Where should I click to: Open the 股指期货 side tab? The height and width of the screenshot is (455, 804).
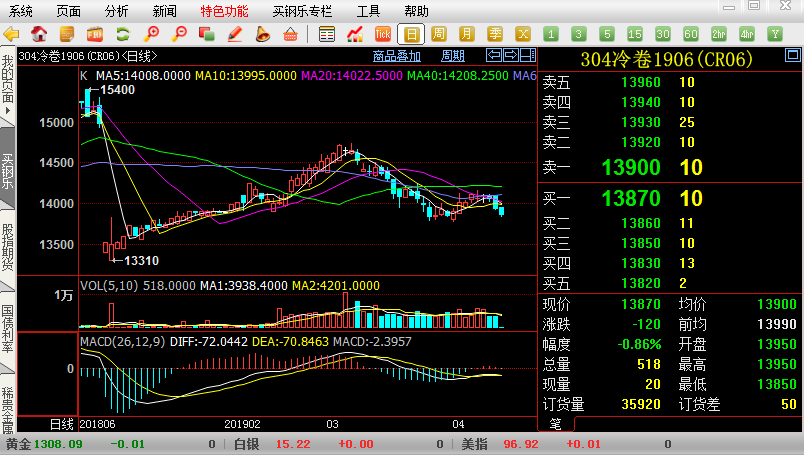point(7,247)
